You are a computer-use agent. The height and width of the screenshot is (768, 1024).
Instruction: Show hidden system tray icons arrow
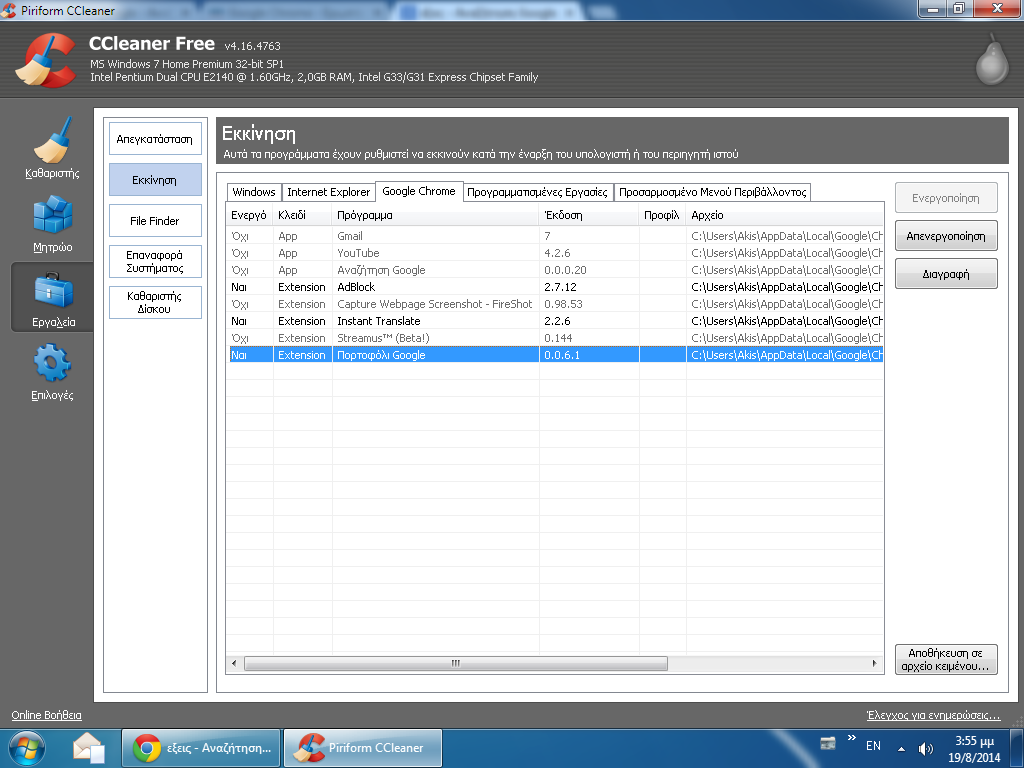coord(901,748)
